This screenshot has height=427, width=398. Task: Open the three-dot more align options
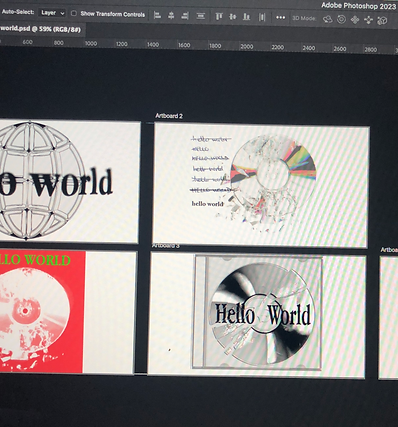[281, 17]
